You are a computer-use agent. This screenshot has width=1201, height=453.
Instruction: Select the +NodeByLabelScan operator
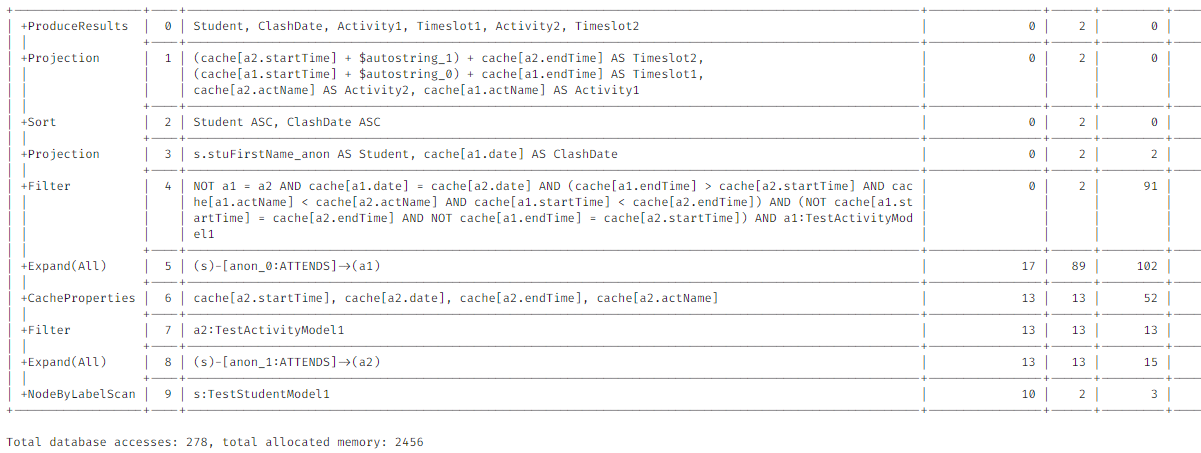point(78,394)
